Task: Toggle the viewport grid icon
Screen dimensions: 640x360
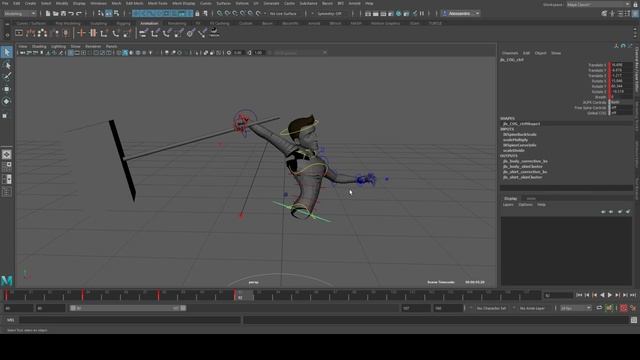Action: [x=71, y=53]
